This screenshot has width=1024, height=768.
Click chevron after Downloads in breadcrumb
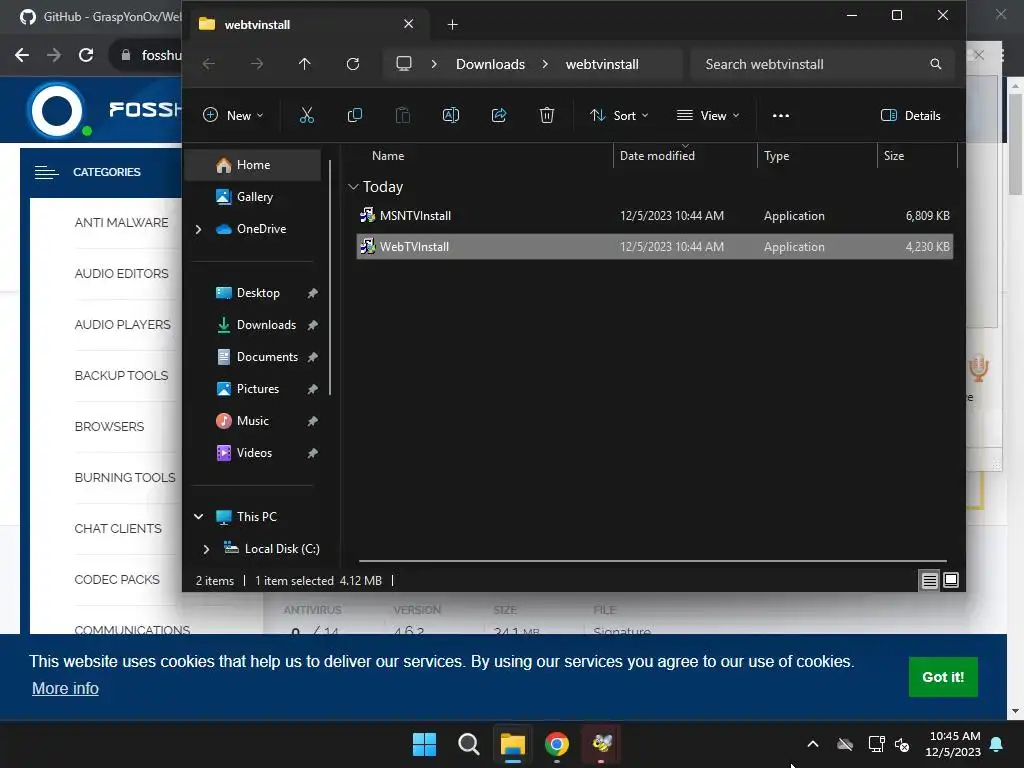point(545,64)
